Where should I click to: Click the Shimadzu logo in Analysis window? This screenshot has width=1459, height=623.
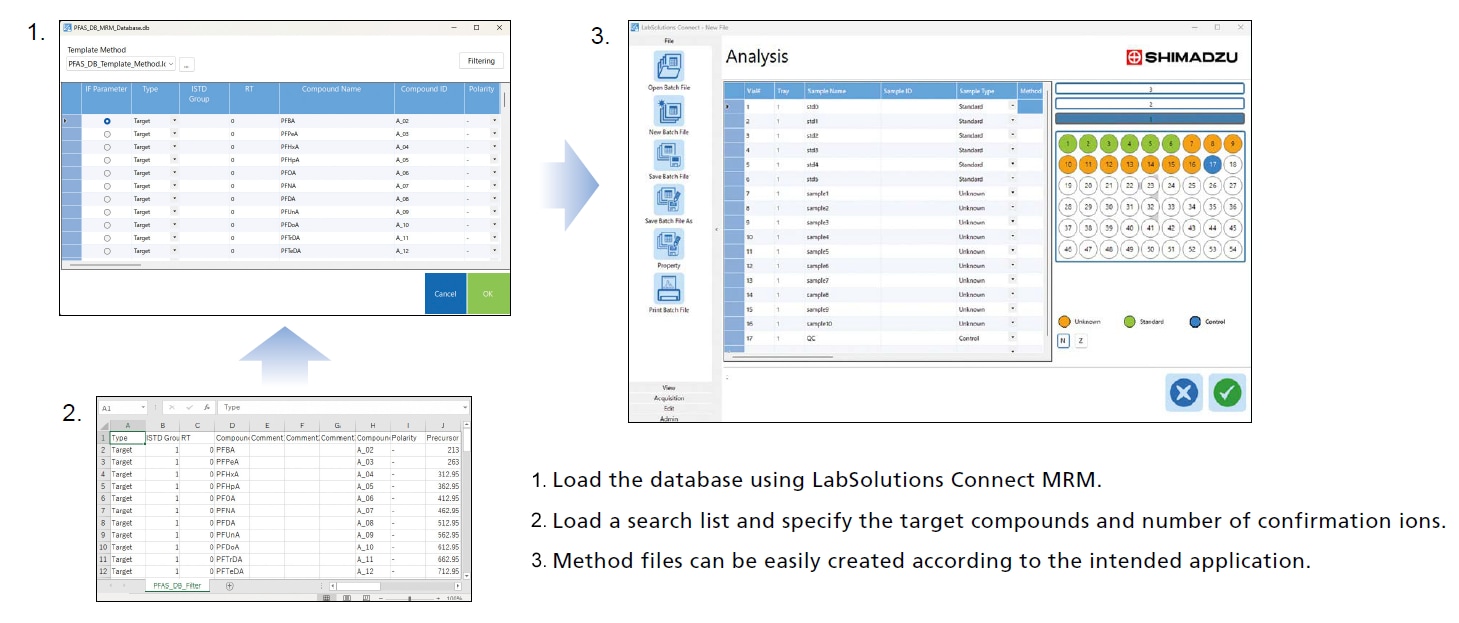click(1184, 58)
